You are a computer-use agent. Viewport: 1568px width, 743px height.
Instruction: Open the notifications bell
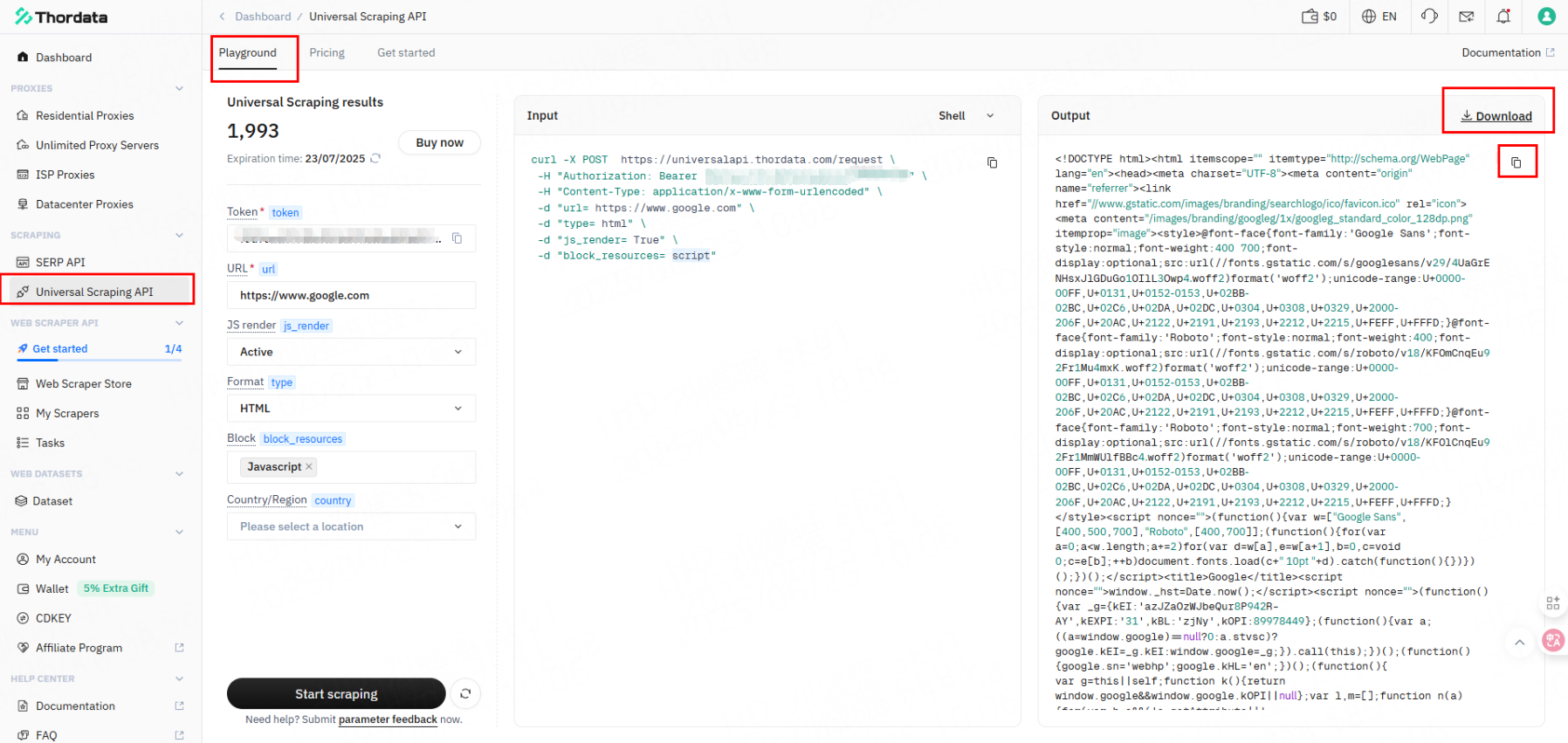pos(1503,17)
